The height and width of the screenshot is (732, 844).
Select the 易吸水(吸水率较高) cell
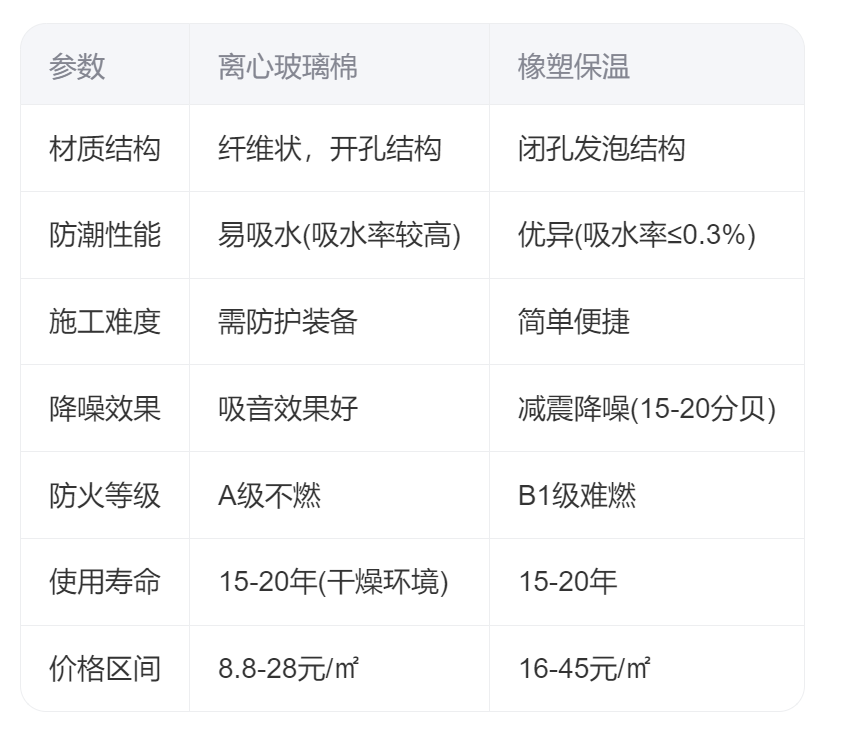point(339,235)
